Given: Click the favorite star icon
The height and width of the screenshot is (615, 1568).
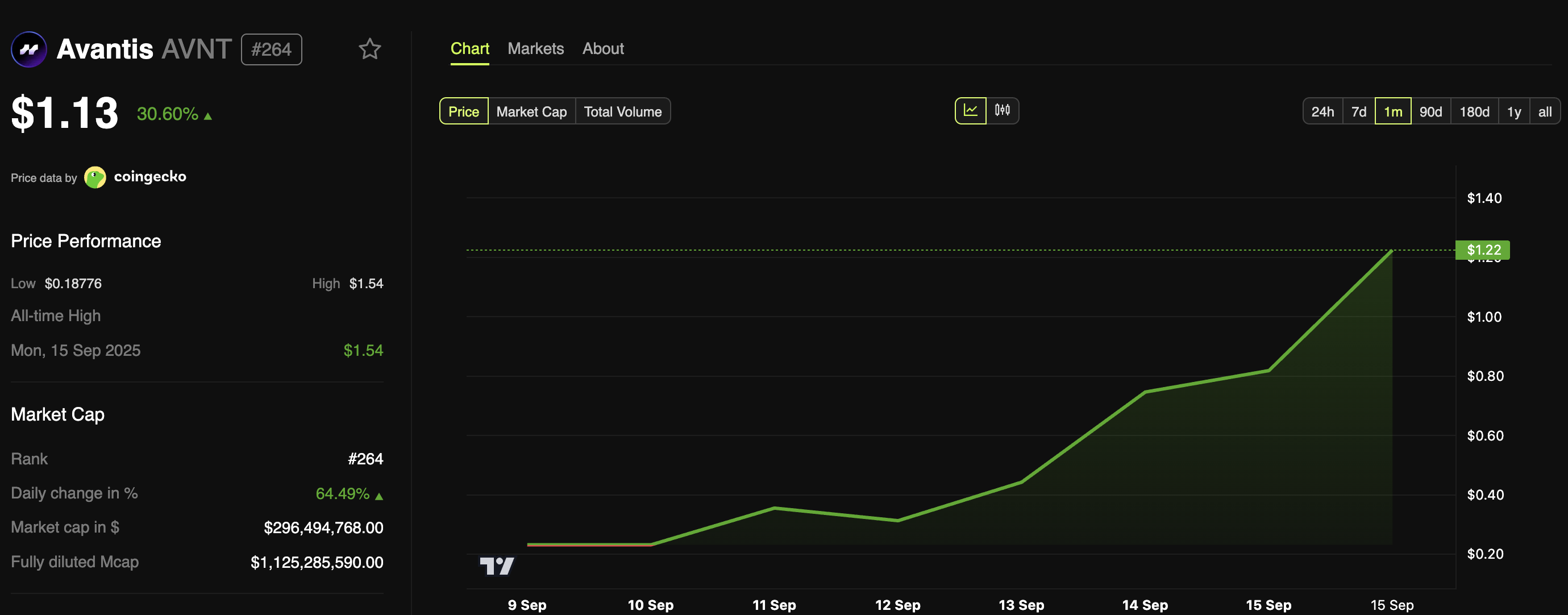Looking at the screenshot, I should pyautogui.click(x=369, y=49).
